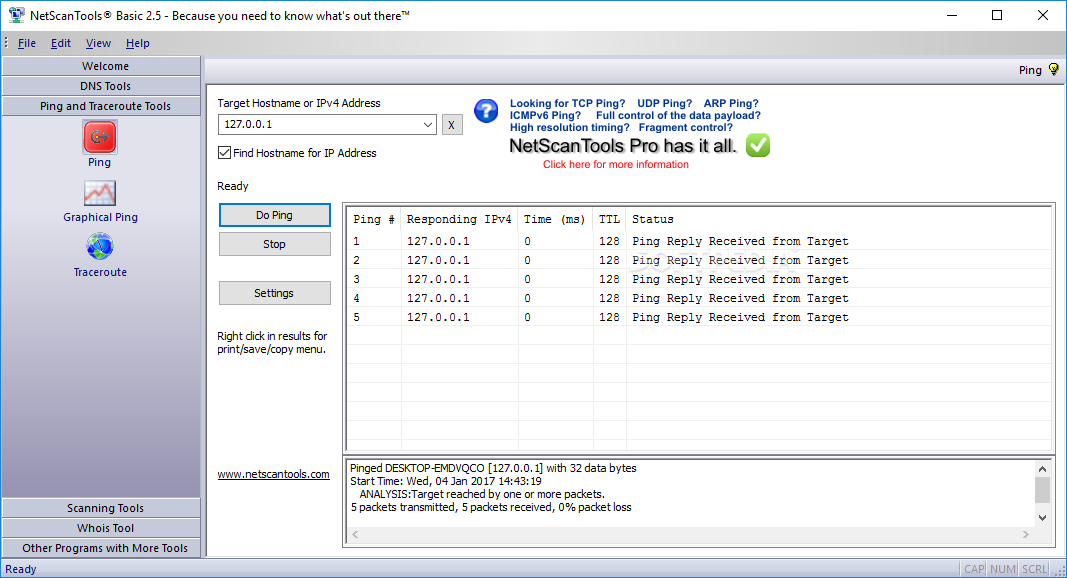The width and height of the screenshot is (1067, 578).
Task: Open the File menu
Action: pos(27,43)
